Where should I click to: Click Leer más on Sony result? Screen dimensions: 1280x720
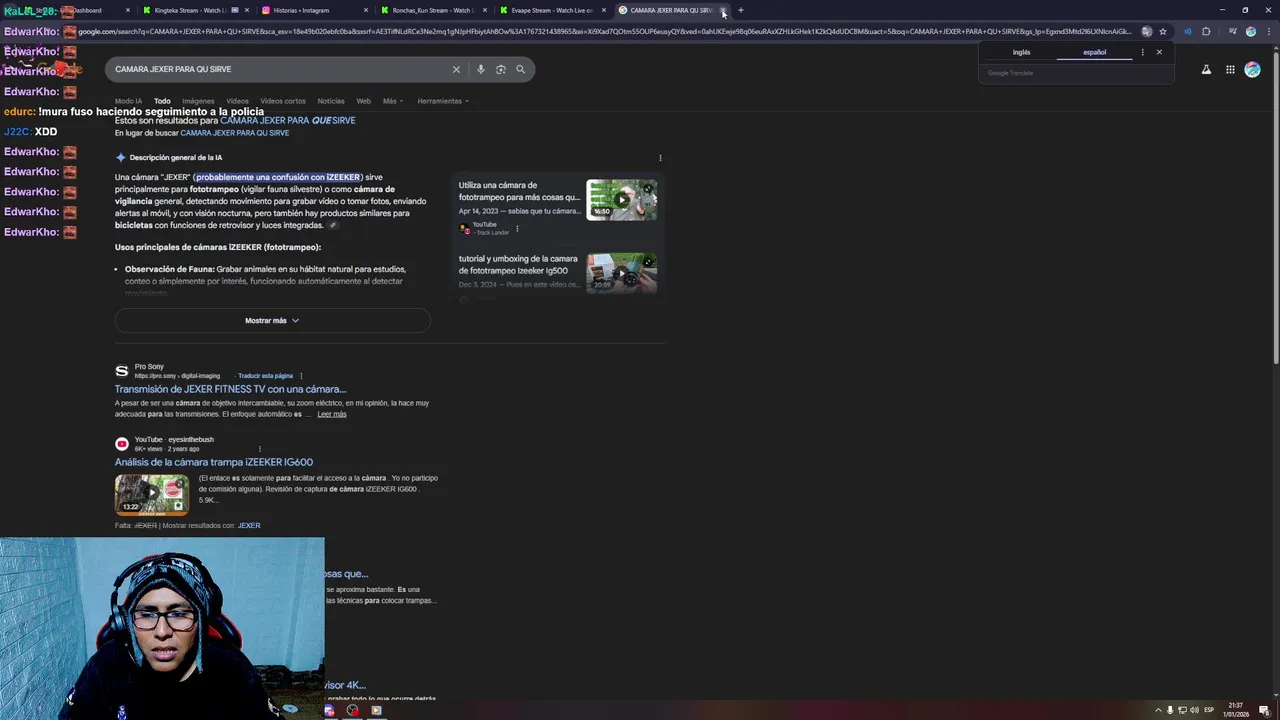point(332,414)
